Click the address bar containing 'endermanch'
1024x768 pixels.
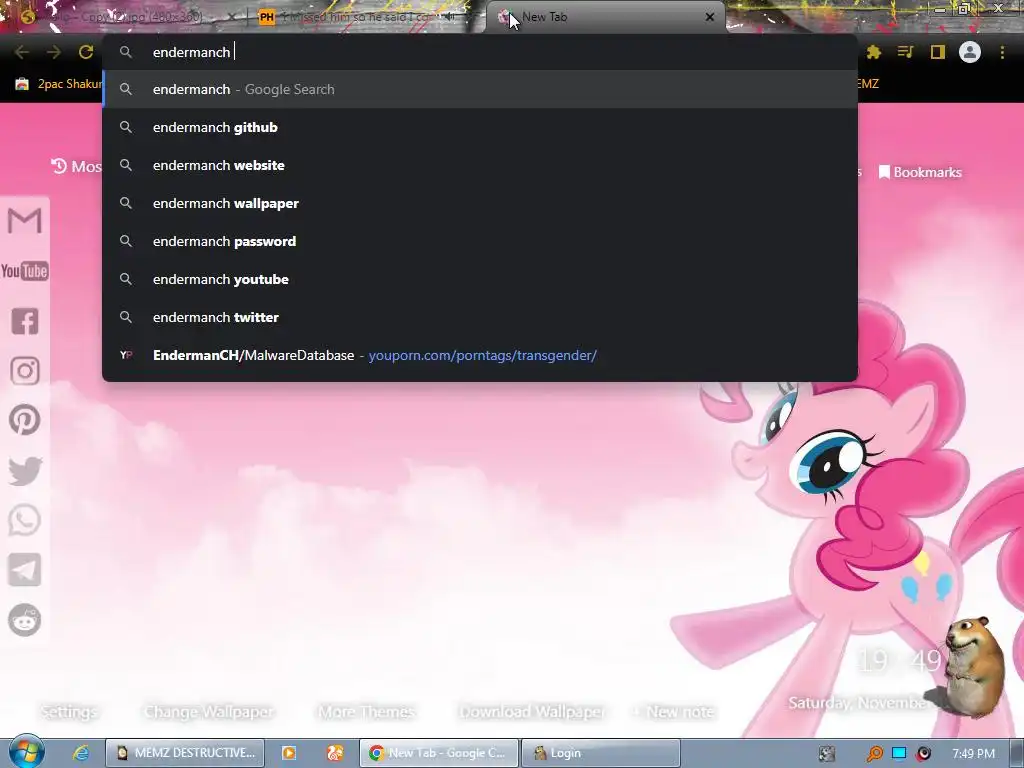coord(480,52)
